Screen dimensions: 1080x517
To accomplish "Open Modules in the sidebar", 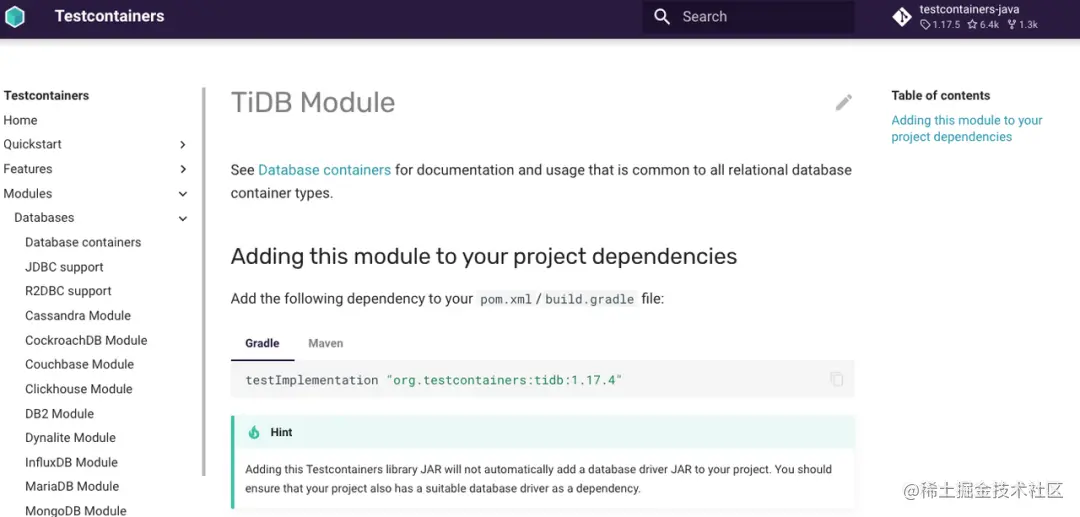I will coord(28,194).
